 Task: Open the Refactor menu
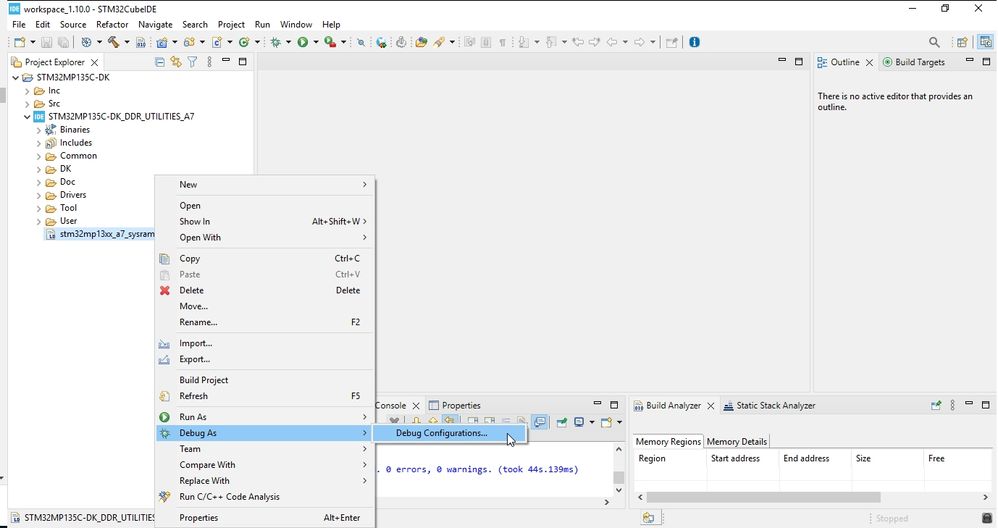pyautogui.click(x=112, y=24)
